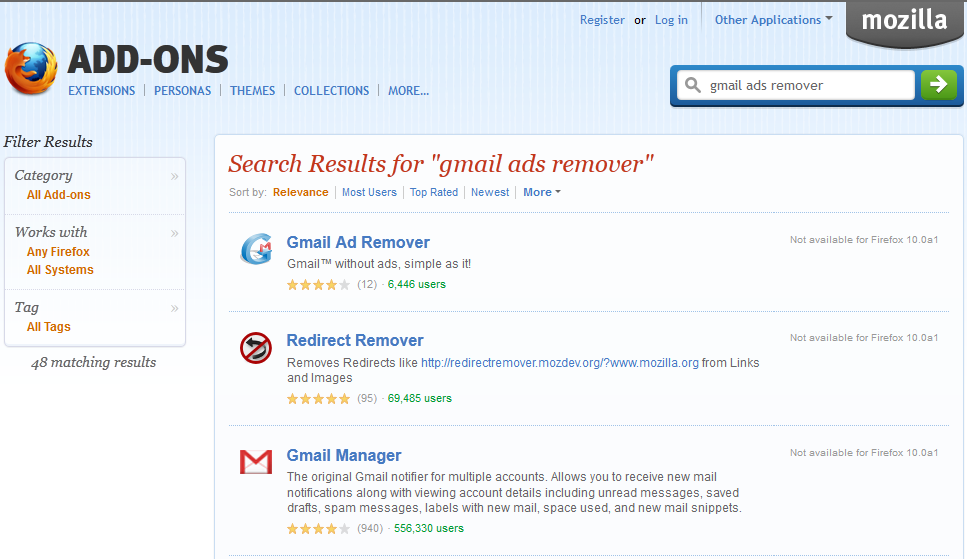967x559 pixels.
Task: Click the Search Results heading
Action: click(441, 164)
